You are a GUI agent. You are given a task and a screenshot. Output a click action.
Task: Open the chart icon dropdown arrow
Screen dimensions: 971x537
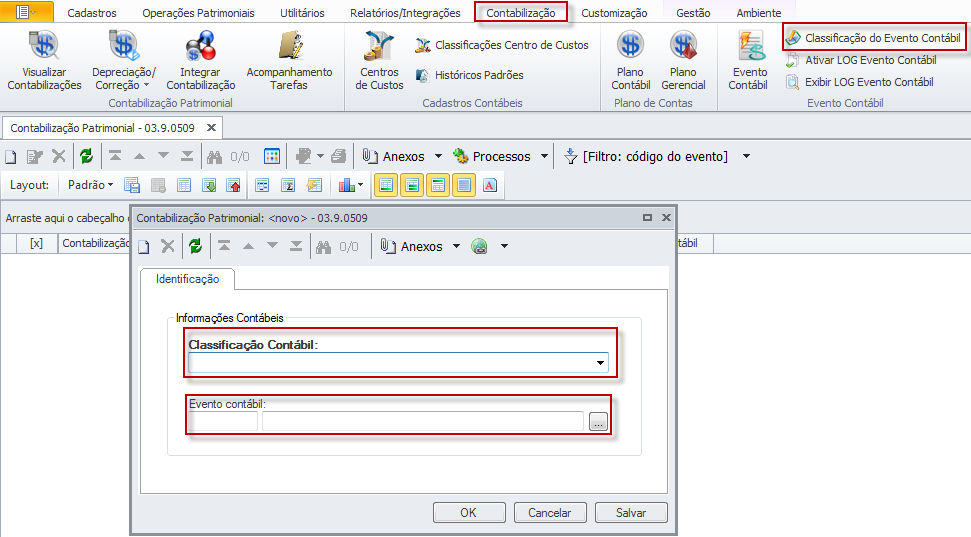click(x=360, y=185)
